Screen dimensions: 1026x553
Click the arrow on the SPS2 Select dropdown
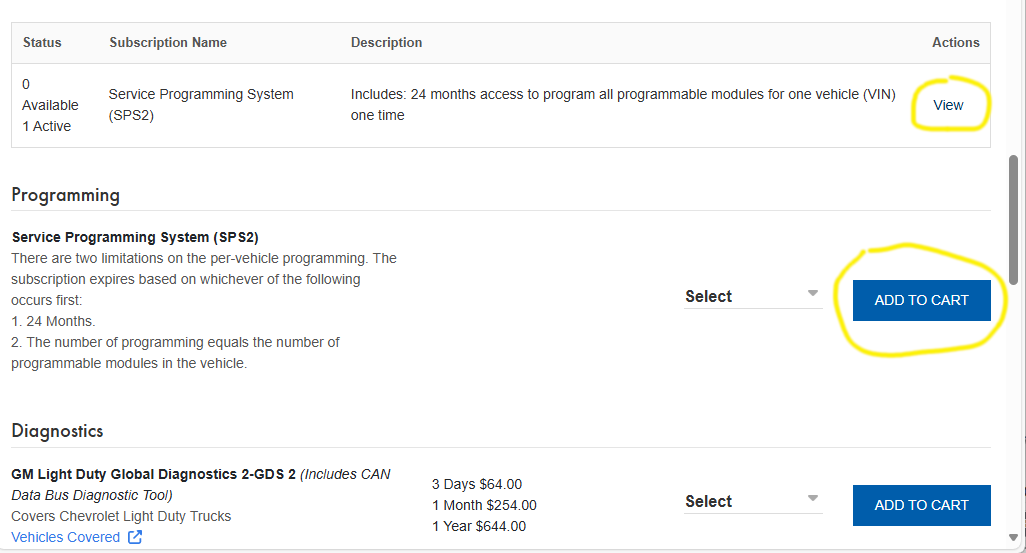[812, 294]
